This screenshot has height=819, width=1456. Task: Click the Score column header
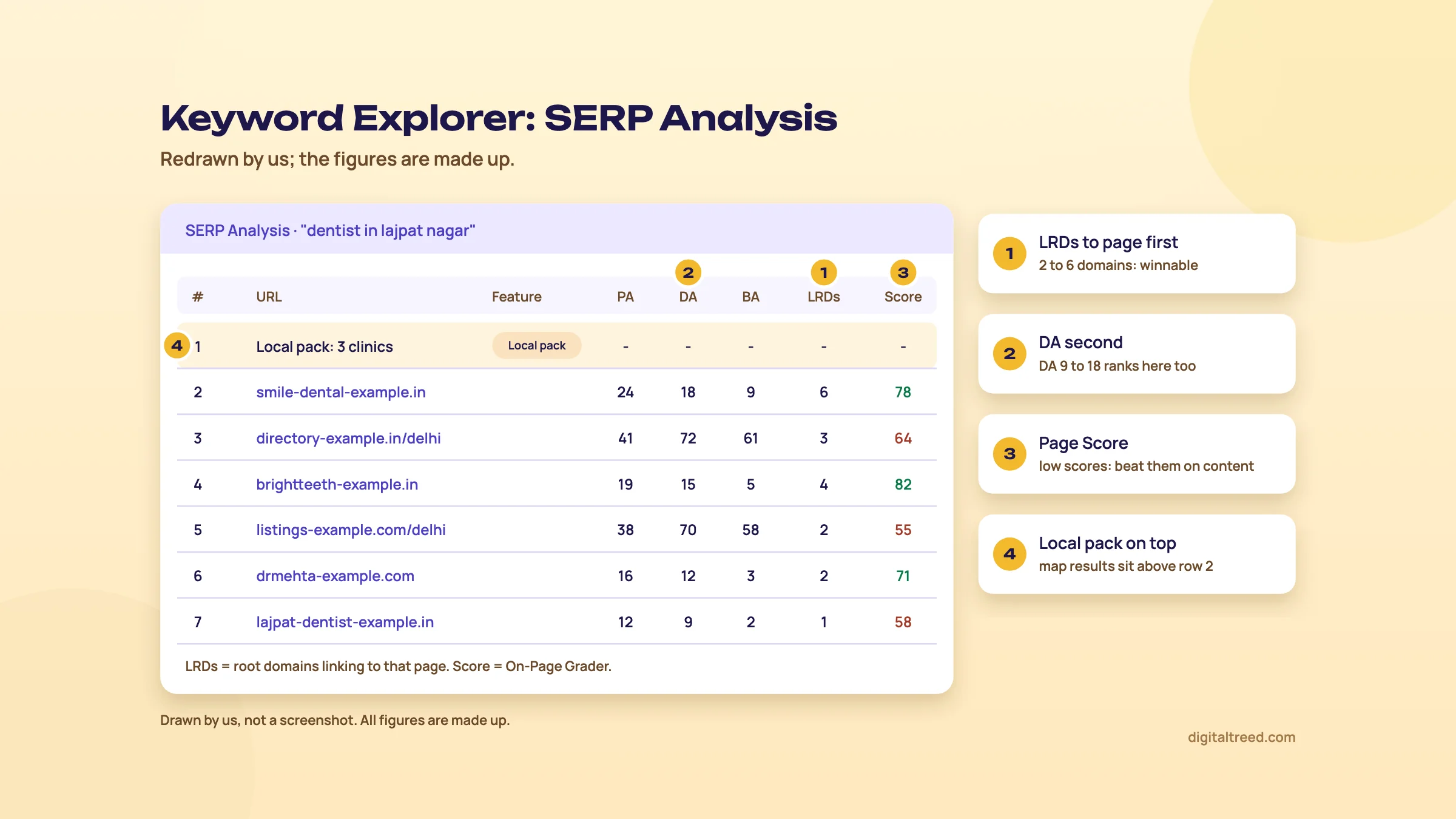pyautogui.click(x=903, y=297)
